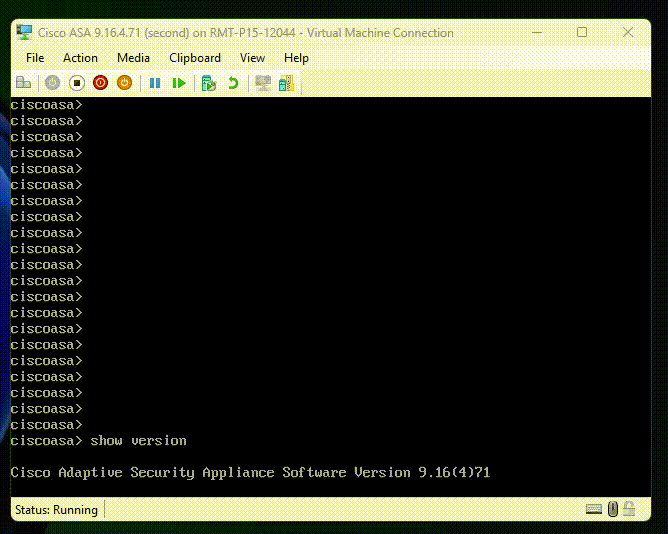Pause the virtual machine
Image resolution: width=668 pixels, height=534 pixels.
(x=155, y=83)
